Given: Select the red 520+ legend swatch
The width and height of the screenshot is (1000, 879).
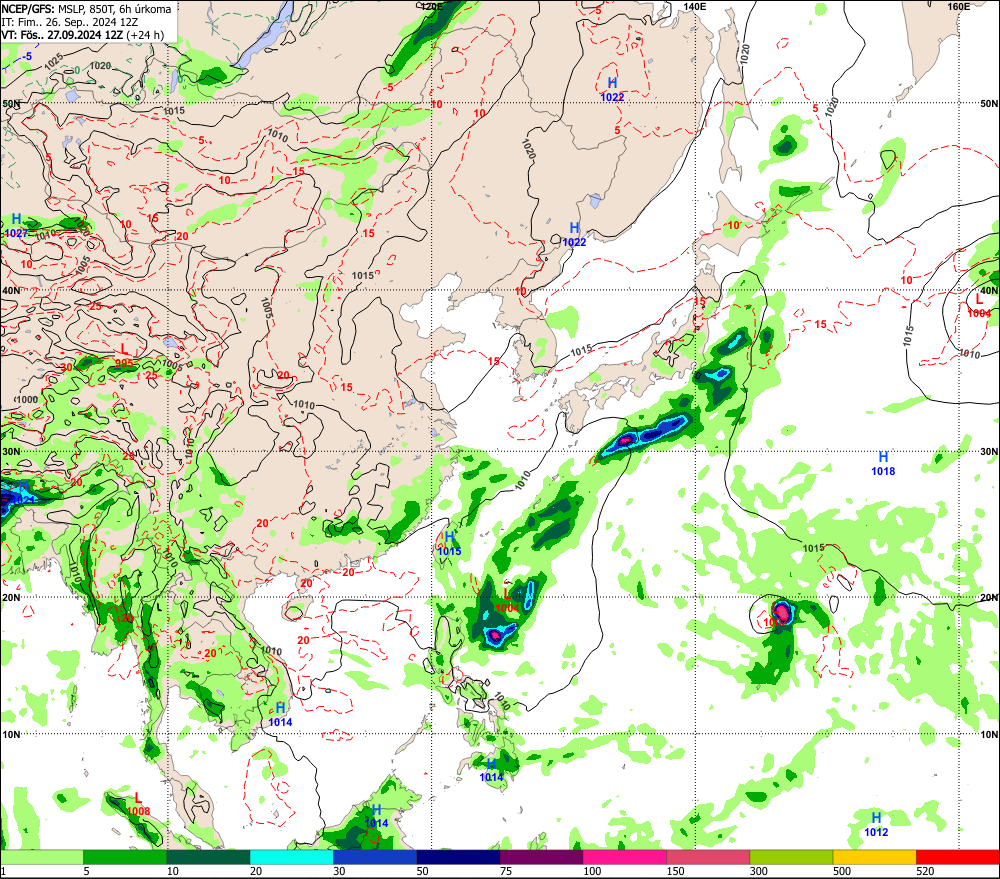Looking at the screenshot, I should point(958,857).
